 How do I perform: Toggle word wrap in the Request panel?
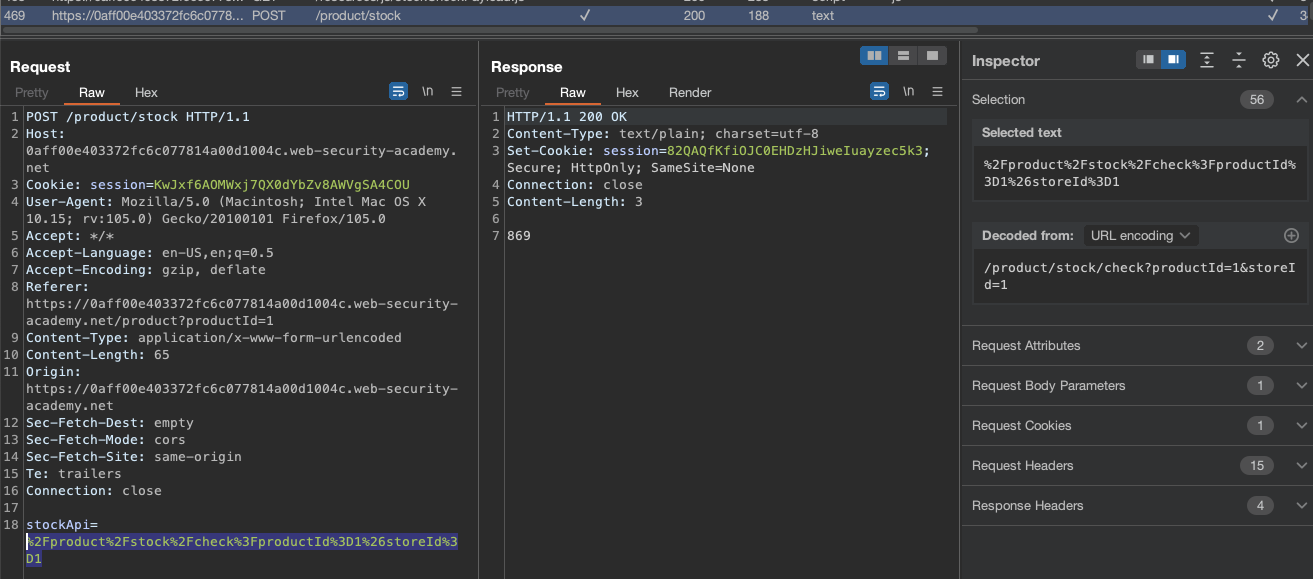(398, 92)
